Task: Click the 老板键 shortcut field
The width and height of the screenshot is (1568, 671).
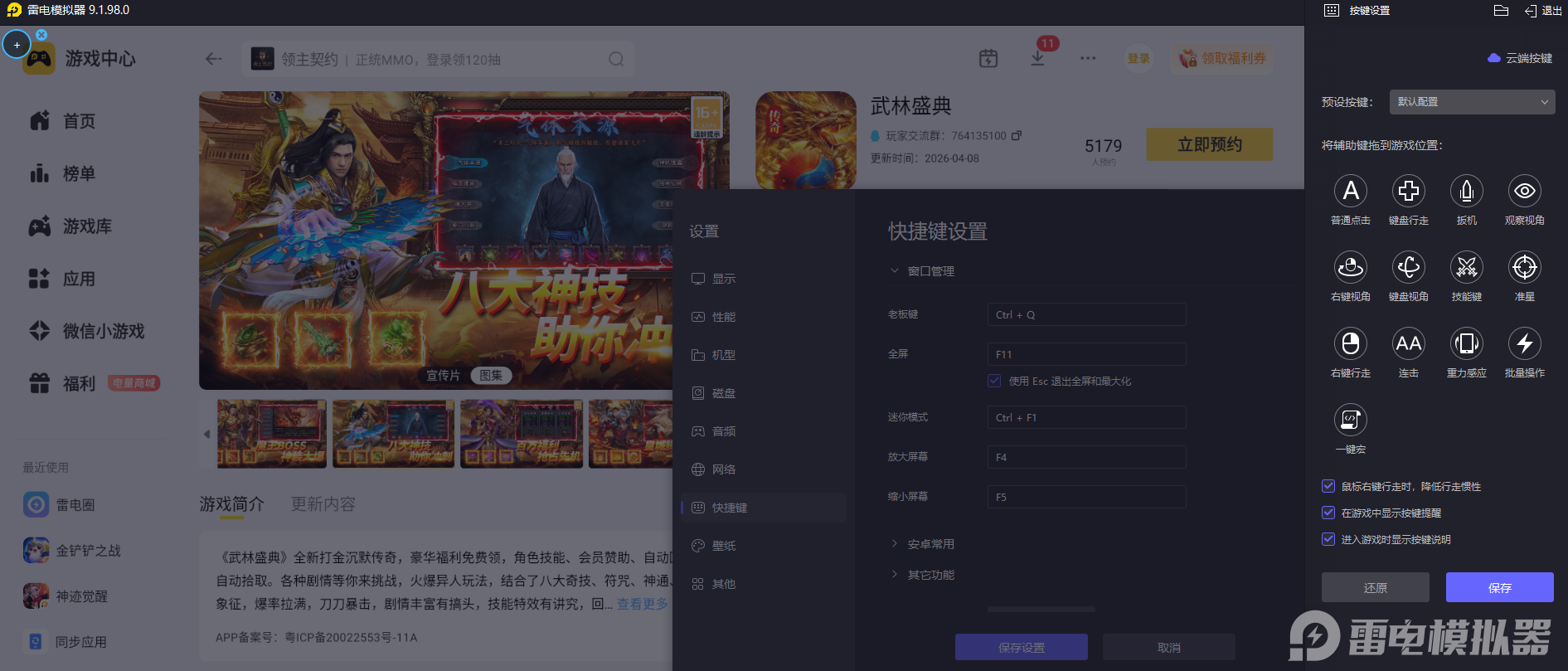Action: pos(1086,314)
